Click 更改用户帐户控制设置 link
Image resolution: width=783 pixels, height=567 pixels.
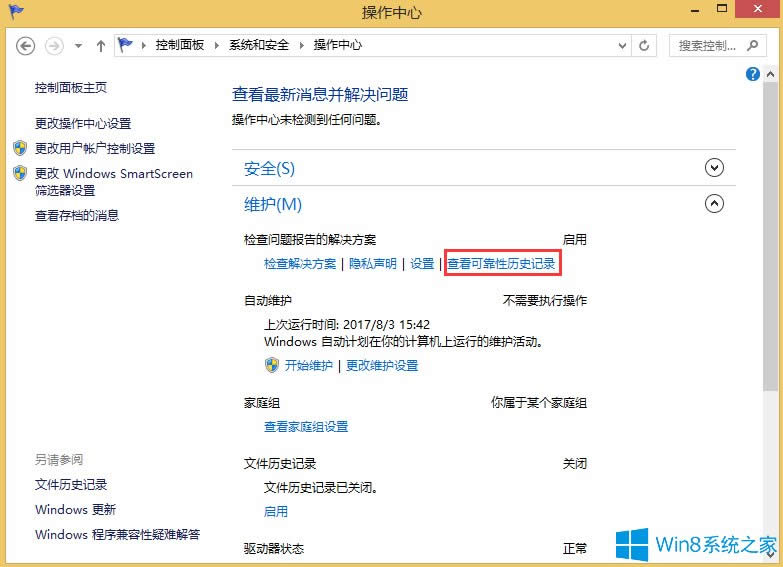(95, 148)
